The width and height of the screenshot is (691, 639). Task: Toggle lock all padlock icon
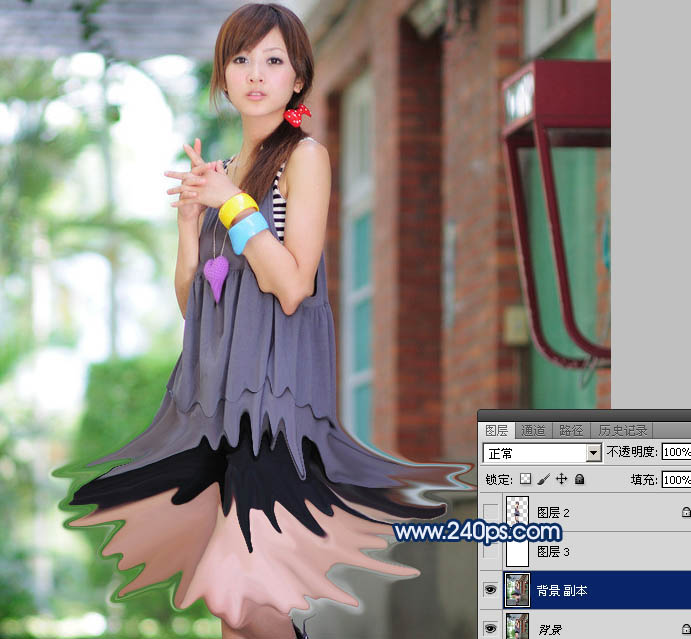pos(580,479)
